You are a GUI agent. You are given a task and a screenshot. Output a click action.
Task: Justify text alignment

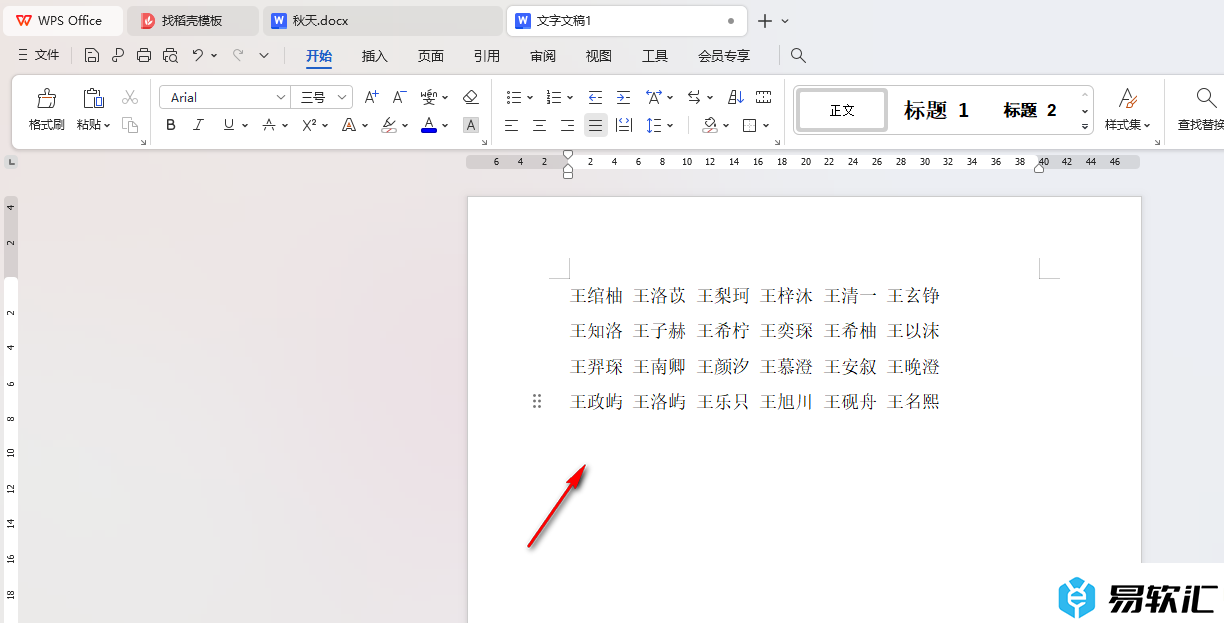pyautogui.click(x=595, y=125)
